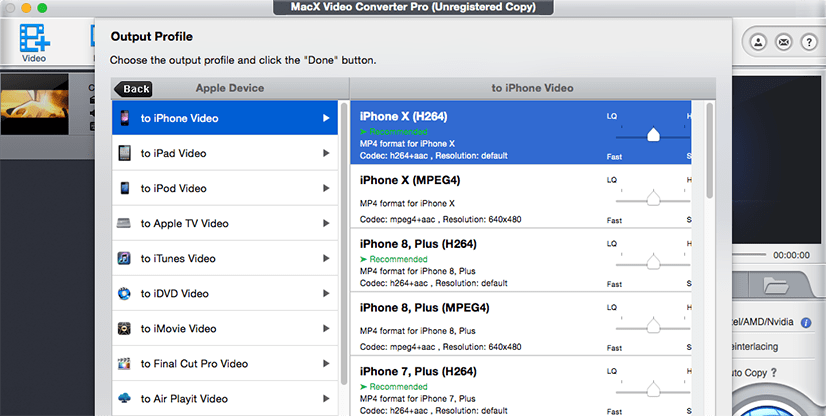Adjust quality slider for iPhone 8, Plus (H264)
This screenshot has width=826, height=416.
click(x=653, y=262)
